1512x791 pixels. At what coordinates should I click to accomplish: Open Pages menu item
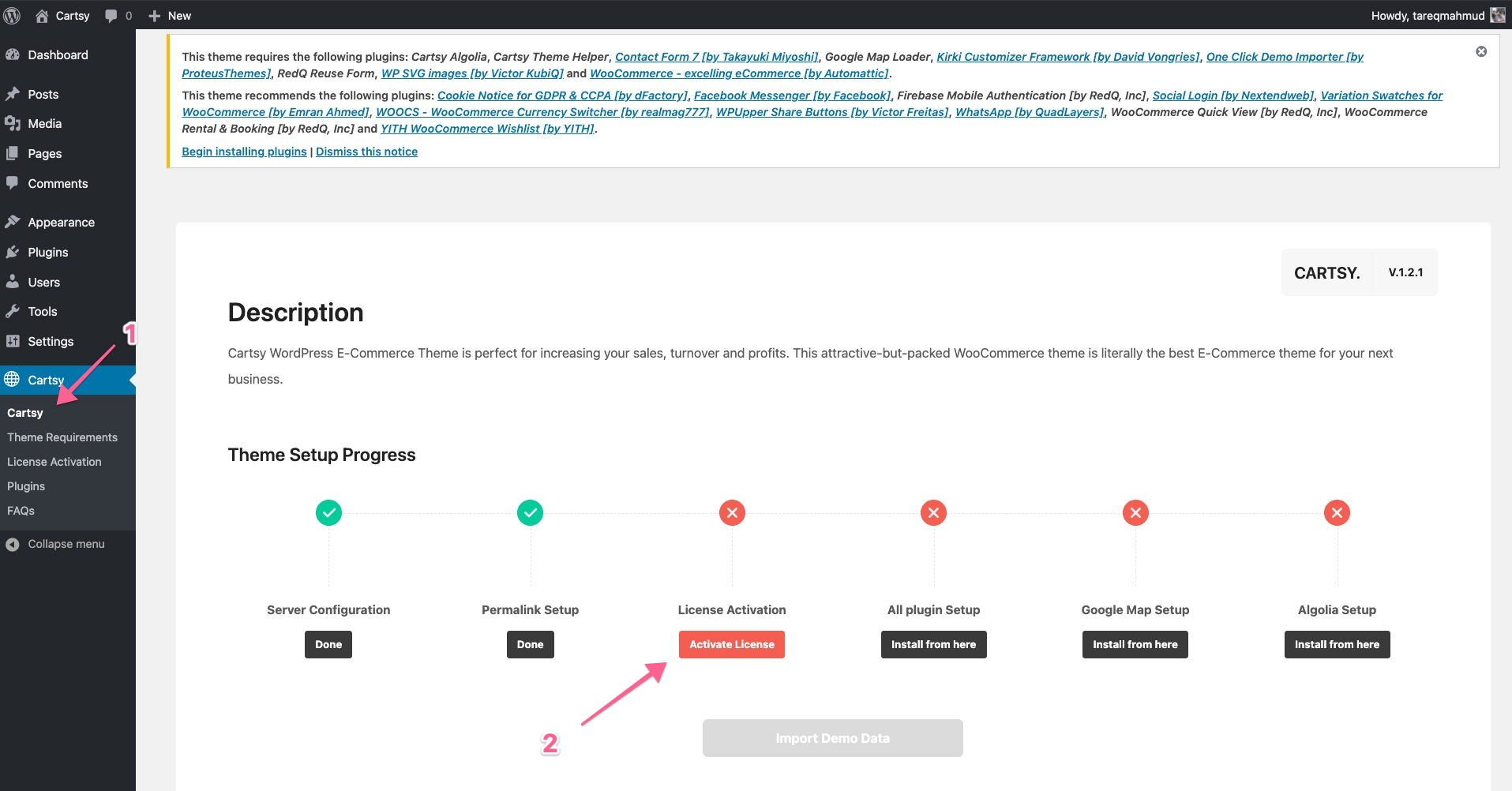tap(68, 153)
